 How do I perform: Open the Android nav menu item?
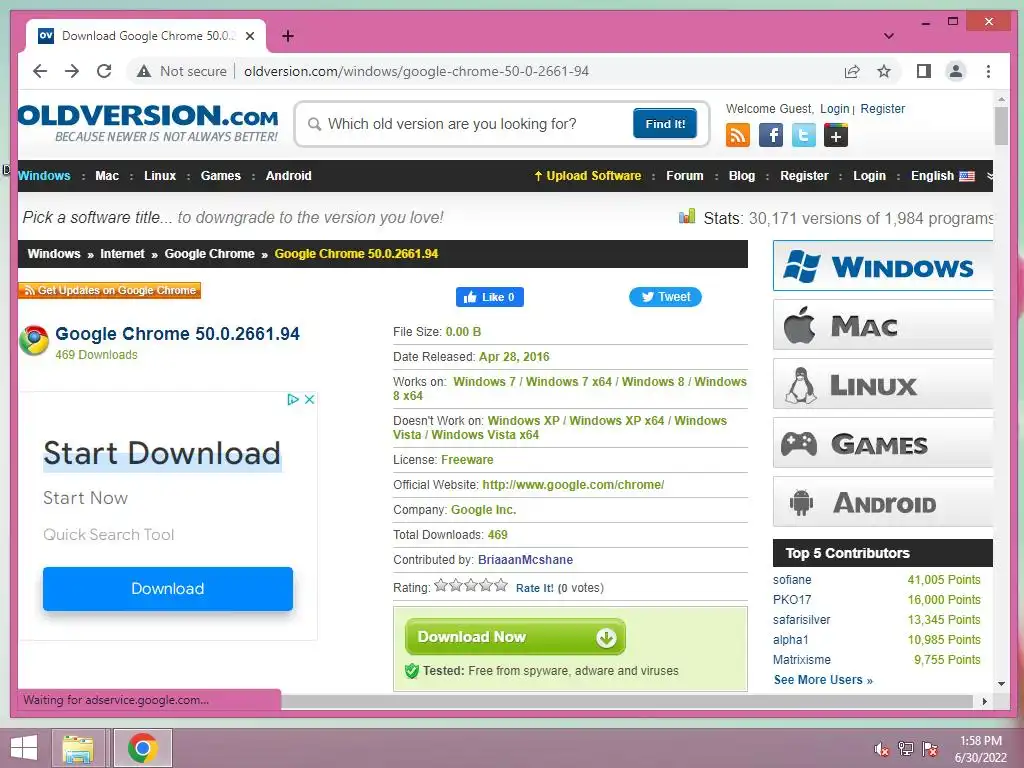(289, 176)
